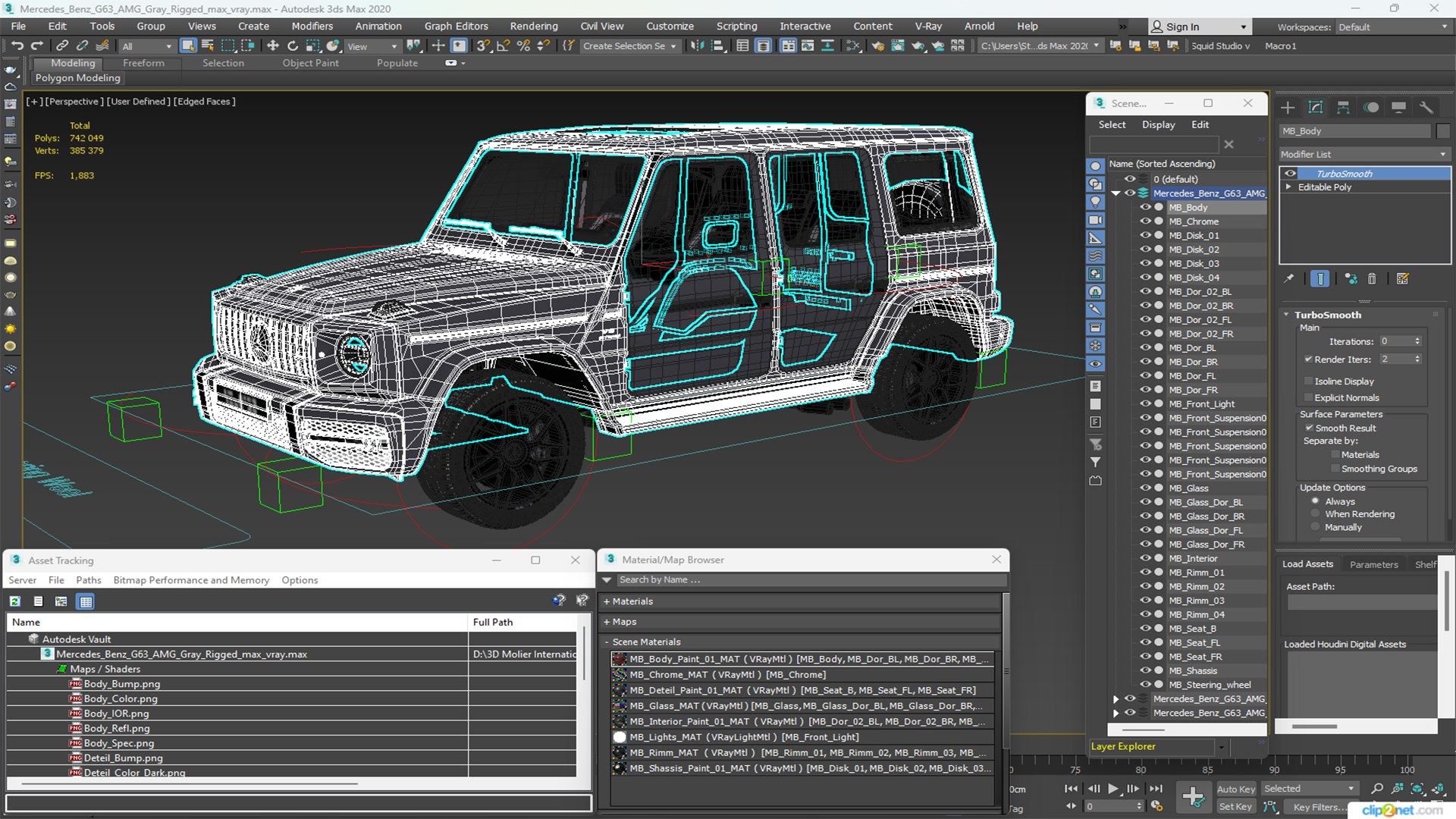Click the Set Key button
Image resolution: width=1456 pixels, height=819 pixels.
coord(1235,807)
